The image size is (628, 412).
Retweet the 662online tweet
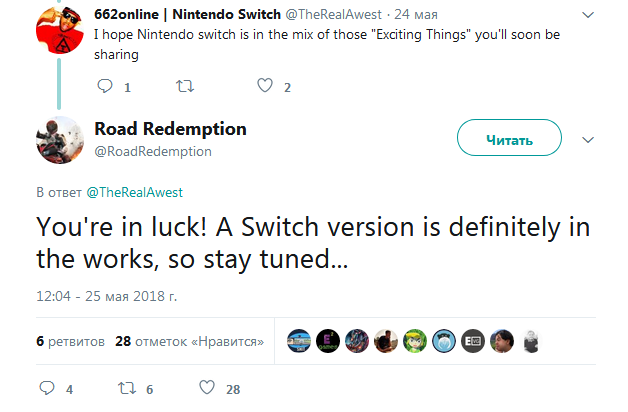point(185,86)
